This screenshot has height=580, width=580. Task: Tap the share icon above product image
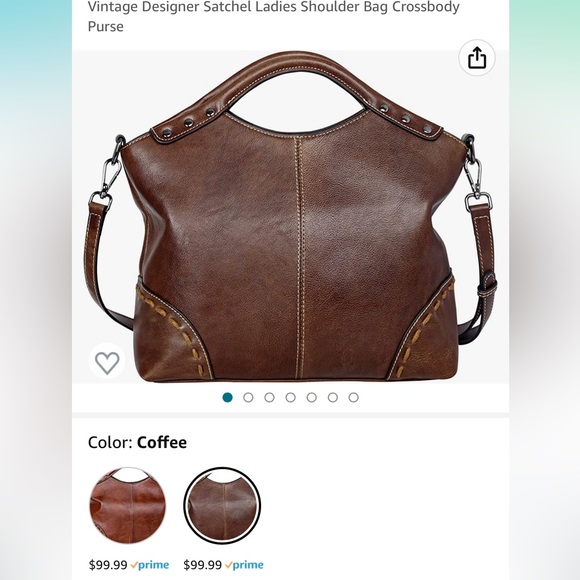[477, 58]
